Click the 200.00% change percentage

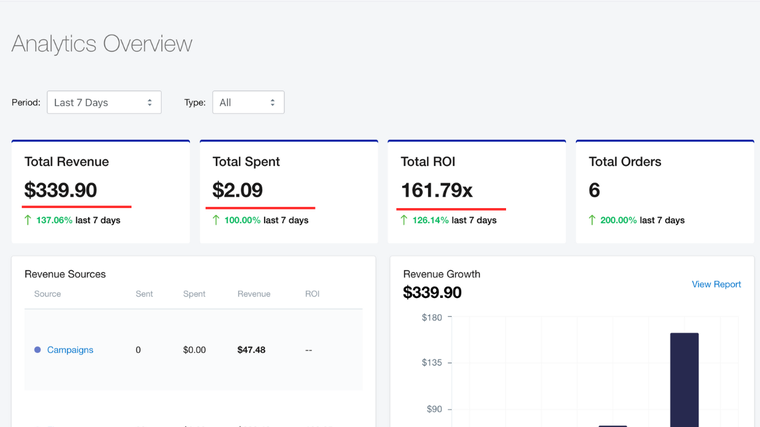[618, 220]
